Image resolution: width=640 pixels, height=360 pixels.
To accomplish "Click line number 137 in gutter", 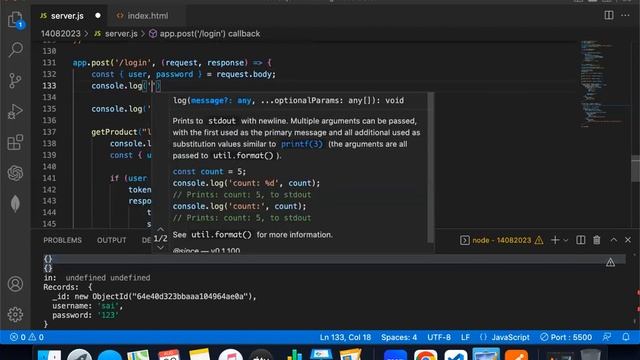I will coord(49,132).
